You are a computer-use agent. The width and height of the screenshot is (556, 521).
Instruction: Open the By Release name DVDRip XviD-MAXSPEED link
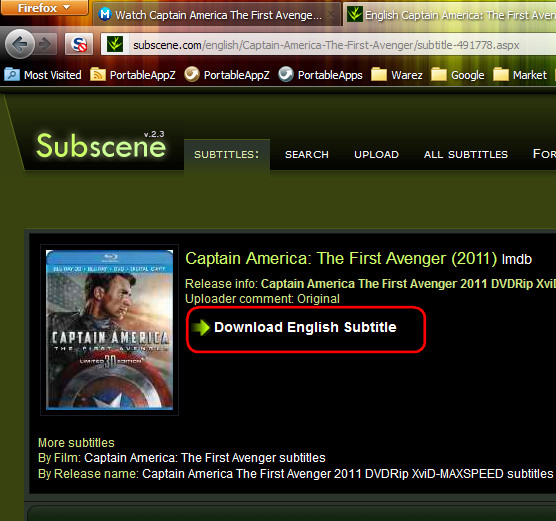click(x=347, y=473)
